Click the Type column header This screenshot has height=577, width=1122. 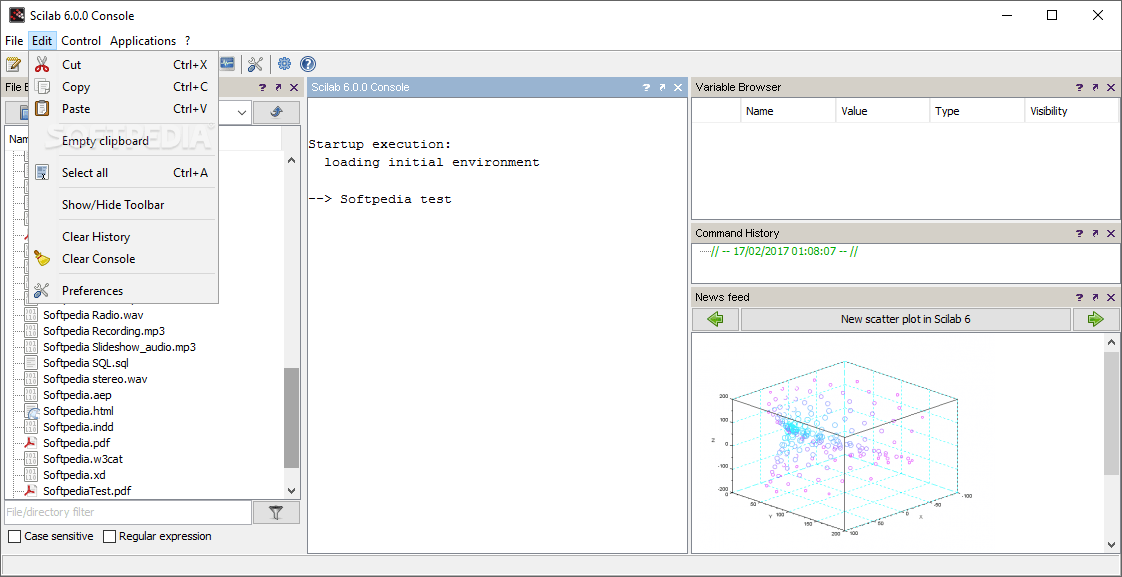tap(977, 111)
